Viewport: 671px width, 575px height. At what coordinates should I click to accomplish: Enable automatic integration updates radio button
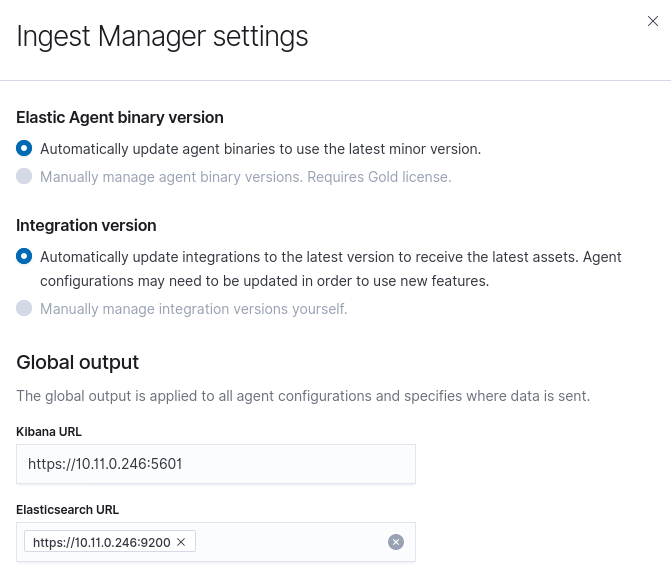point(24,257)
